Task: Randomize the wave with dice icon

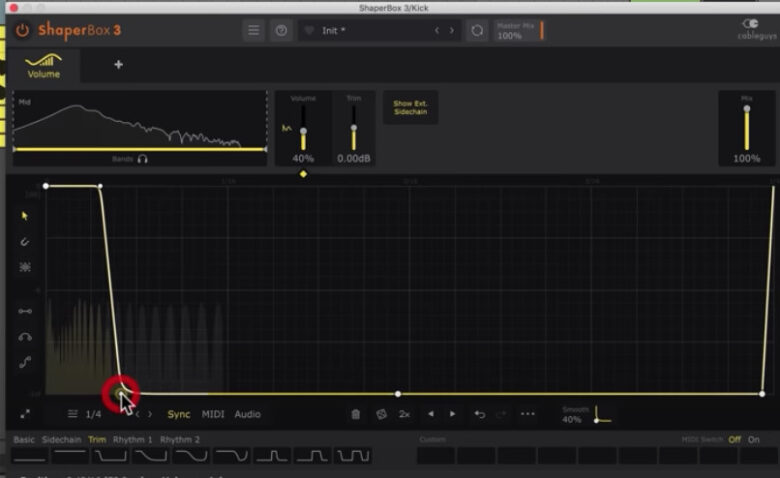Action: 381,414
